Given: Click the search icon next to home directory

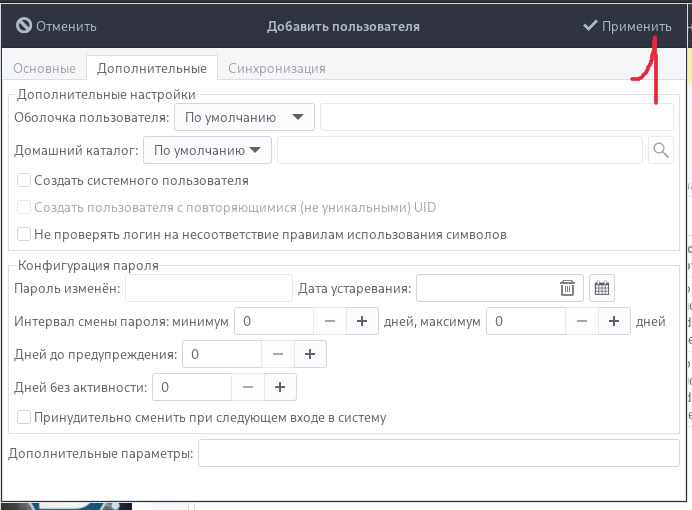Looking at the screenshot, I should [x=661, y=151].
